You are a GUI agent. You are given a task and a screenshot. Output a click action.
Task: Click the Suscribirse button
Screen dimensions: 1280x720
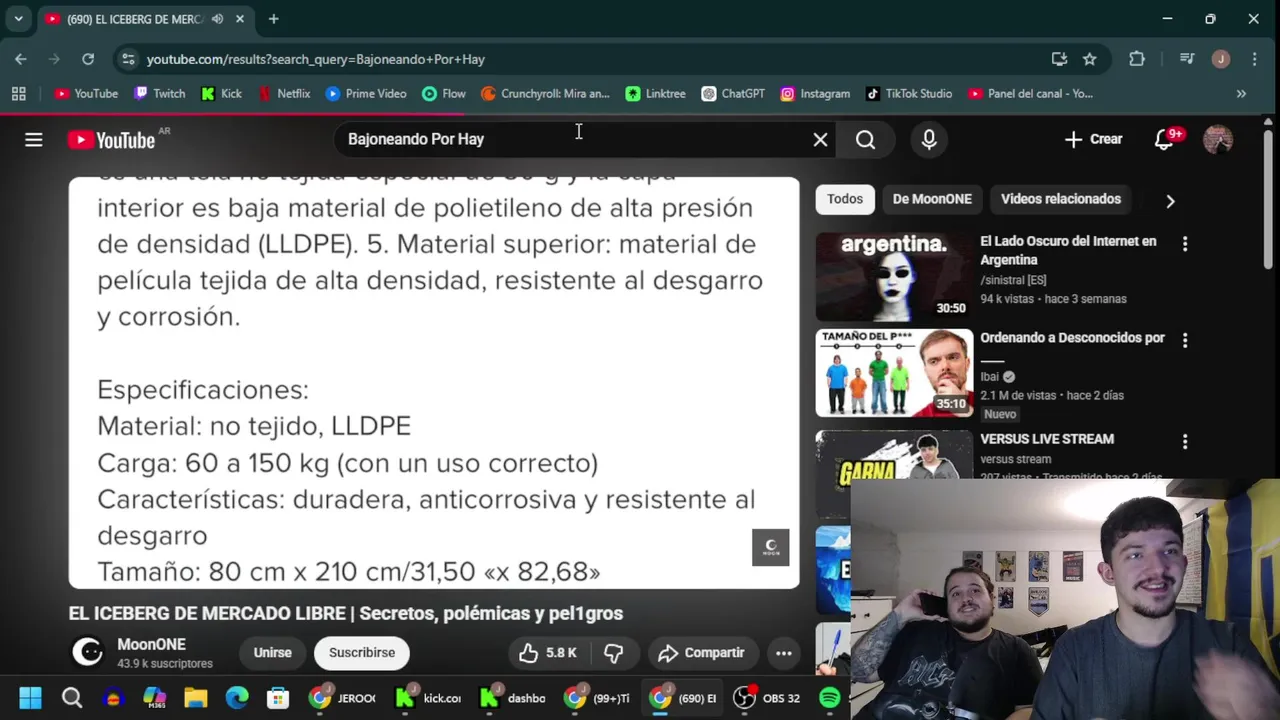pos(362,653)
